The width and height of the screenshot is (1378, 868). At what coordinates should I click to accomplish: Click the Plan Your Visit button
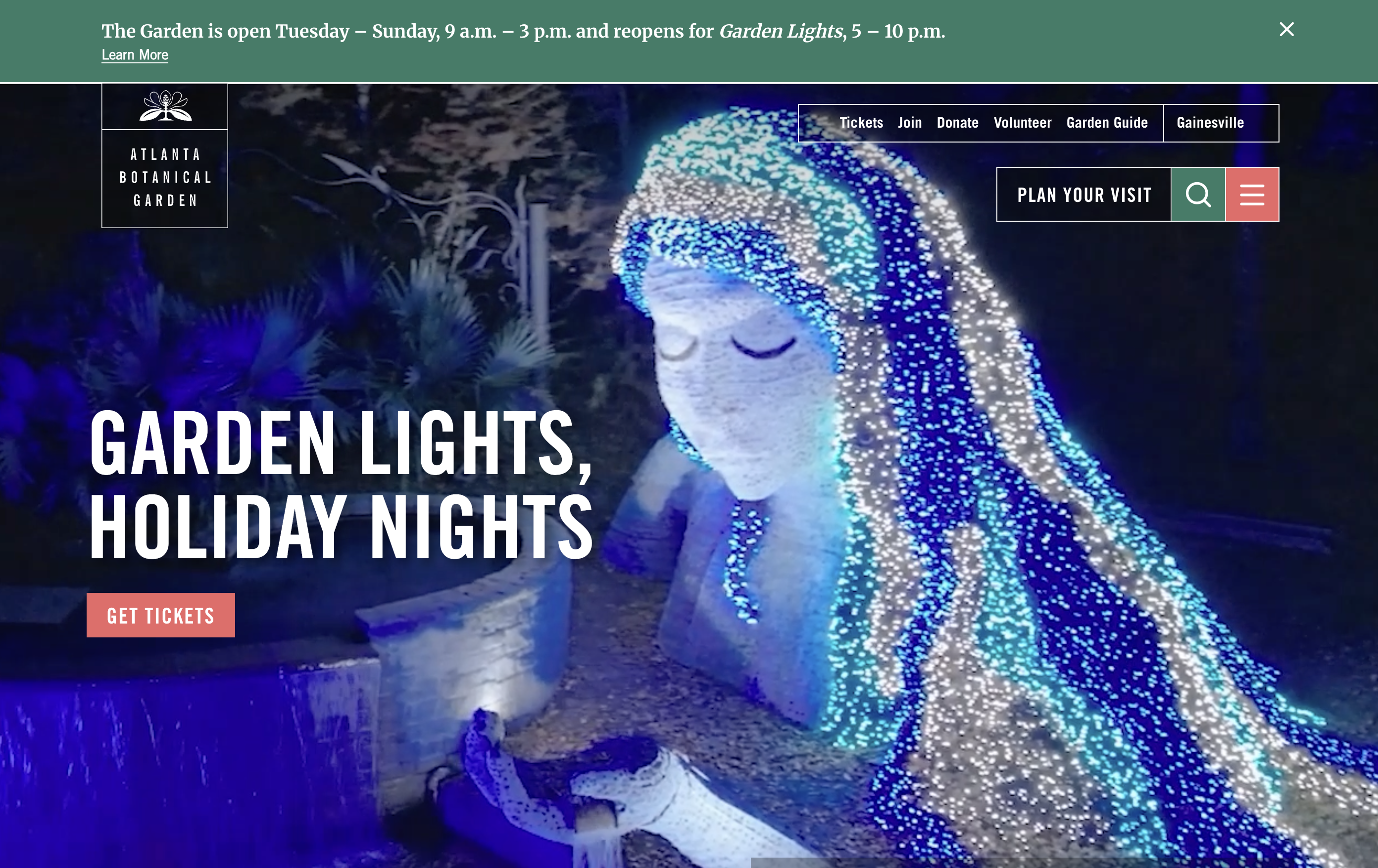click(x=1084, y=194)
